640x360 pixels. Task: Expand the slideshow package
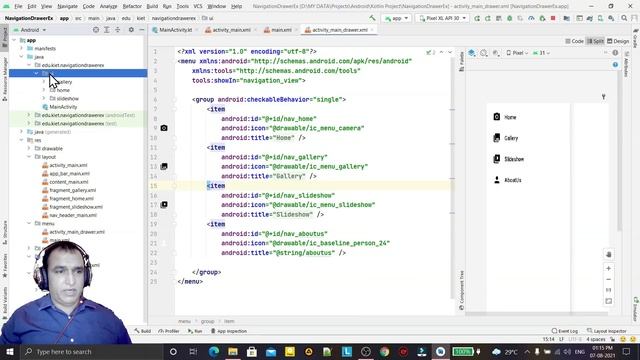tap(44, 98)
